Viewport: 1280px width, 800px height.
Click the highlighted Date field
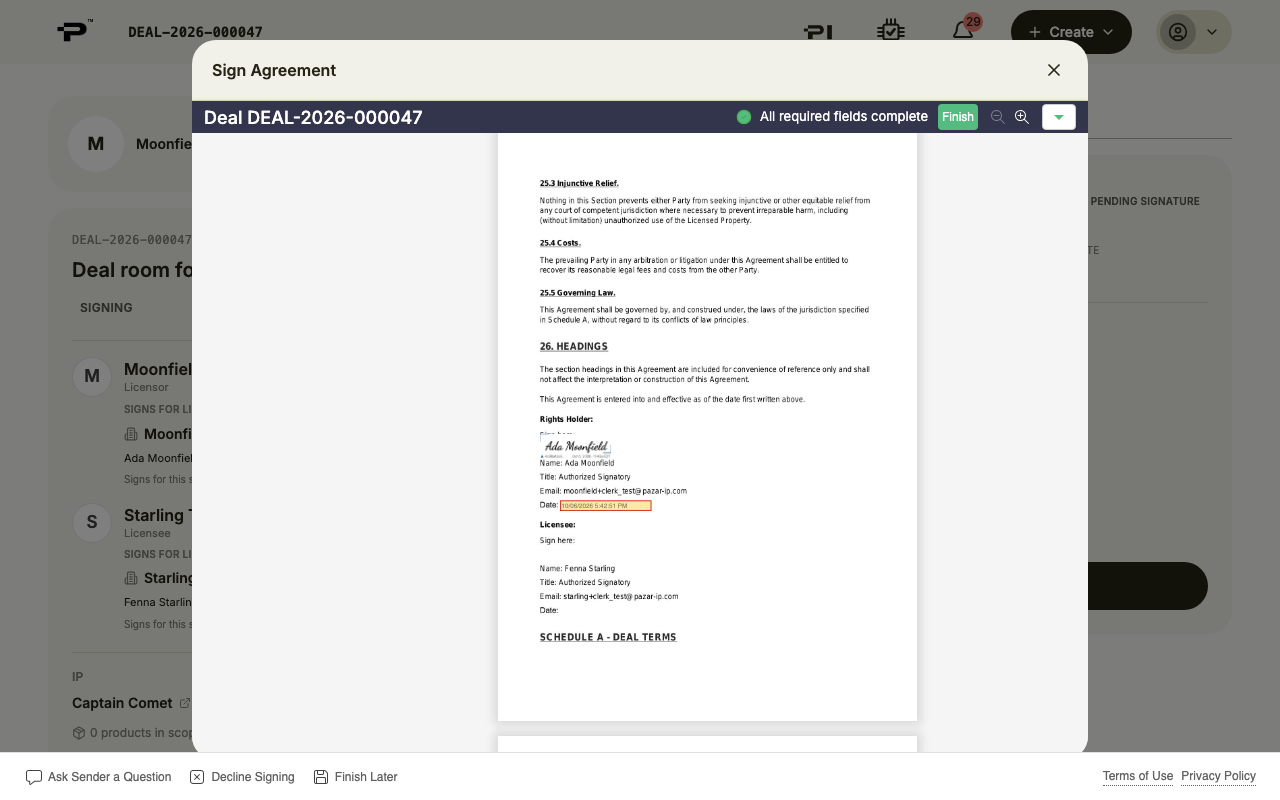[606, 506]
